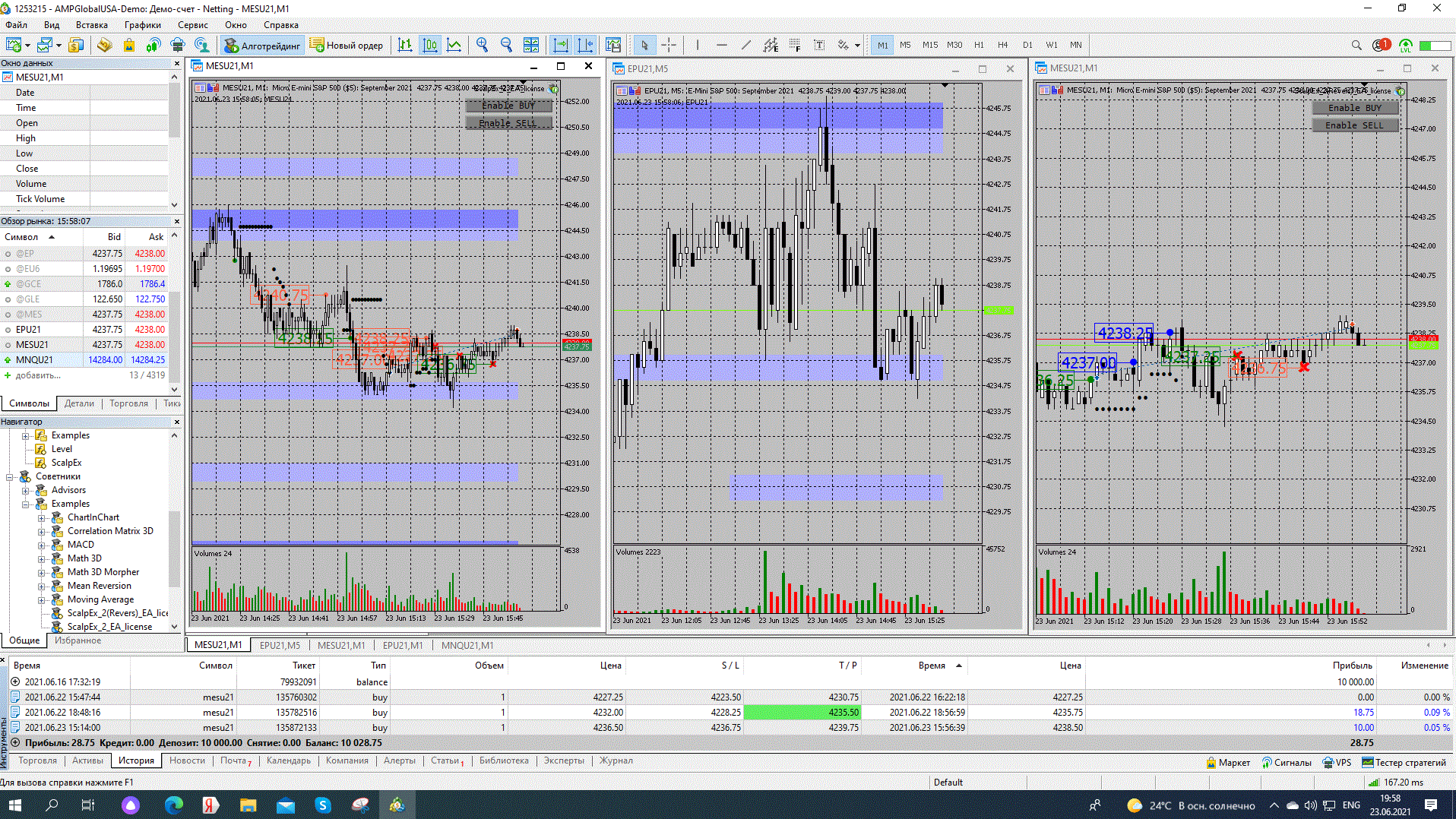Screen dimensions: 1456x819
Task: Open the VPS hosting cloud icon
Action: (178, 46)
